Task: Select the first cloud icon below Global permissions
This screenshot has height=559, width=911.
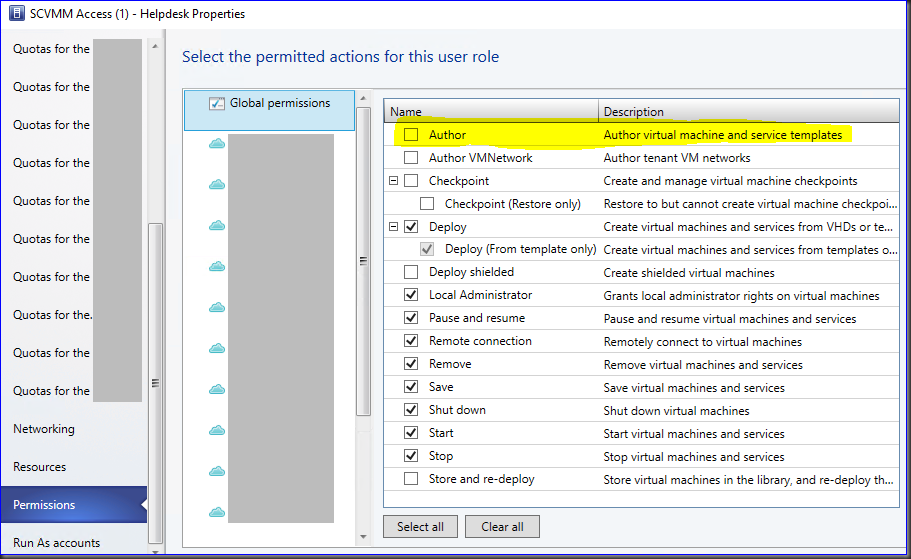Action: (x=217, y=144)
